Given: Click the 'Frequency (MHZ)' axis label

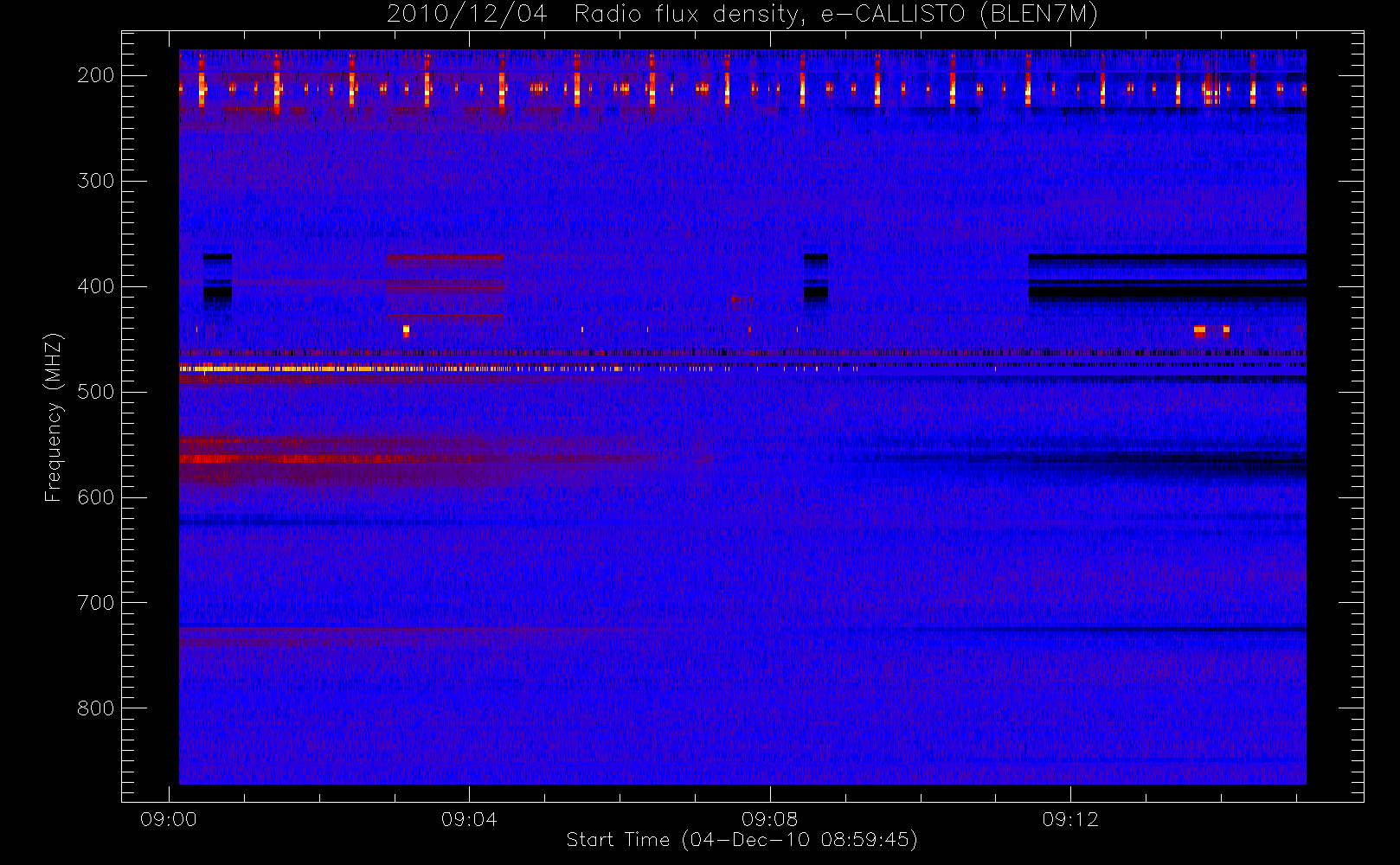Looking at the screenshot, I should tap(54, 417).
